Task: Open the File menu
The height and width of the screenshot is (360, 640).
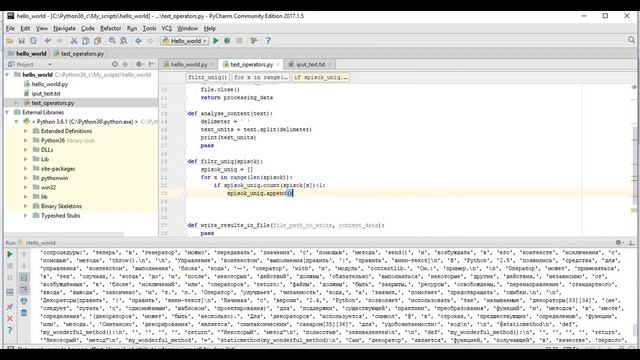Action: (x=10, y=29)
